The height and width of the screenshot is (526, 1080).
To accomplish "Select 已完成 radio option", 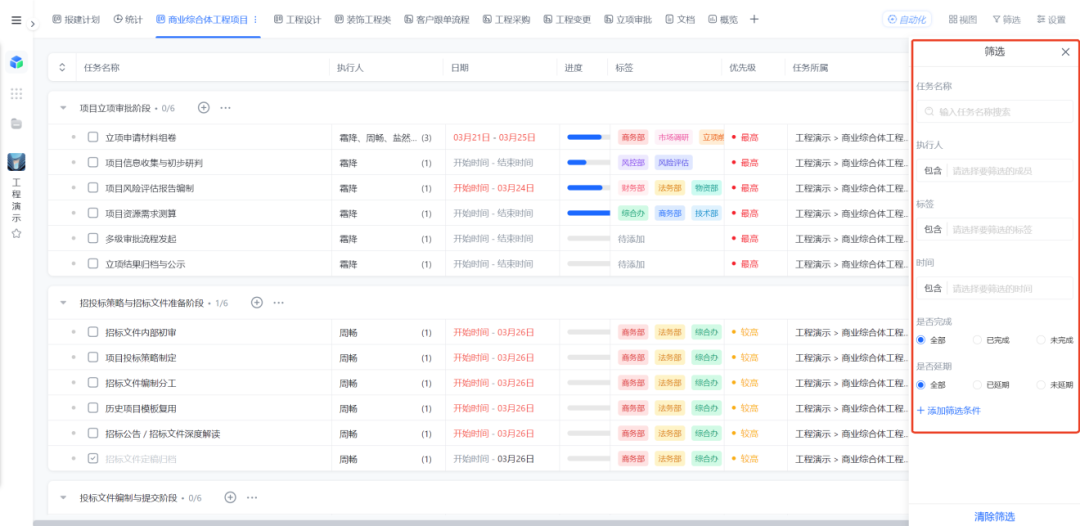I will point(977,340).
